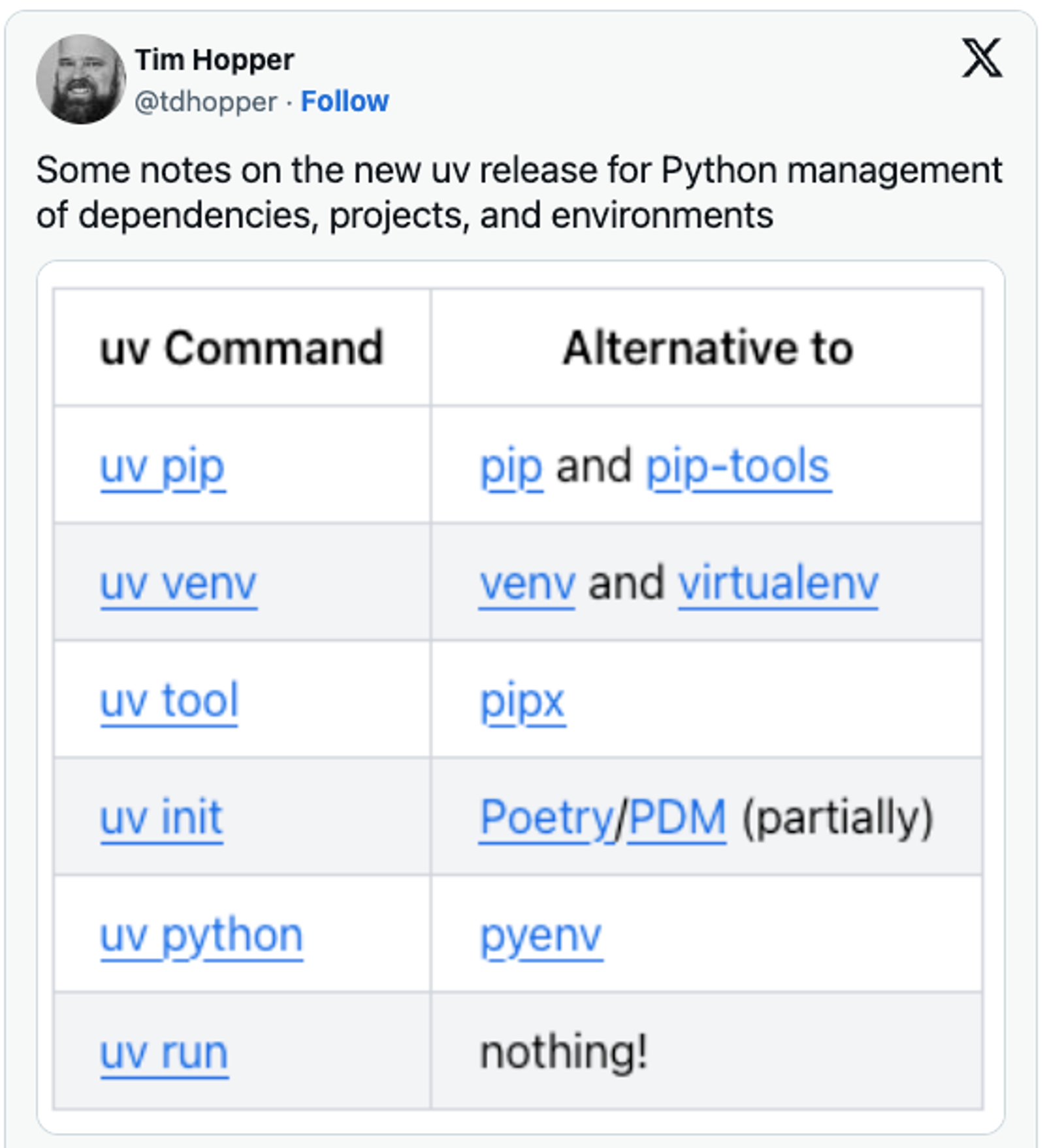
Task: Open the uv python link
Action: [201, 936]
